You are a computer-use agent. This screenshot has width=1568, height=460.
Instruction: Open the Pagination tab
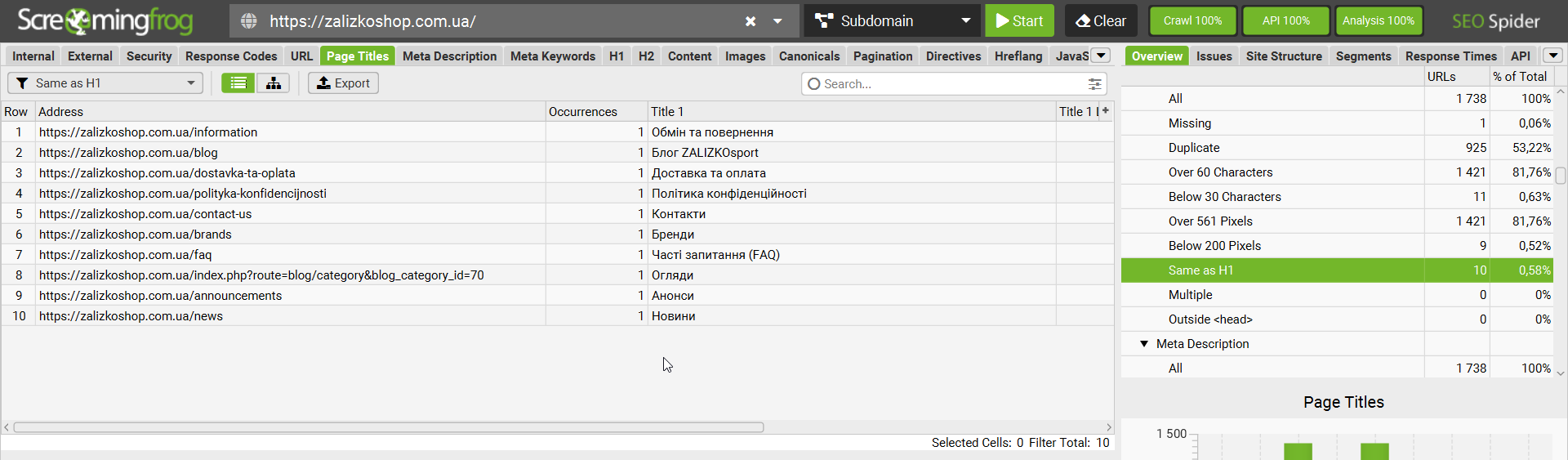(x=883, y=56)
